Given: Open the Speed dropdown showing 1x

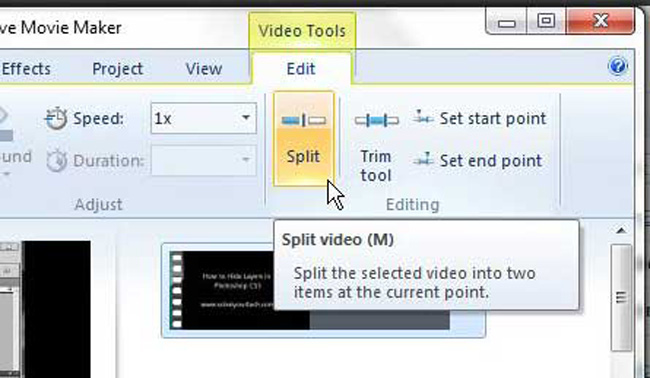Looking at the screenshot, I should [204, 119].
